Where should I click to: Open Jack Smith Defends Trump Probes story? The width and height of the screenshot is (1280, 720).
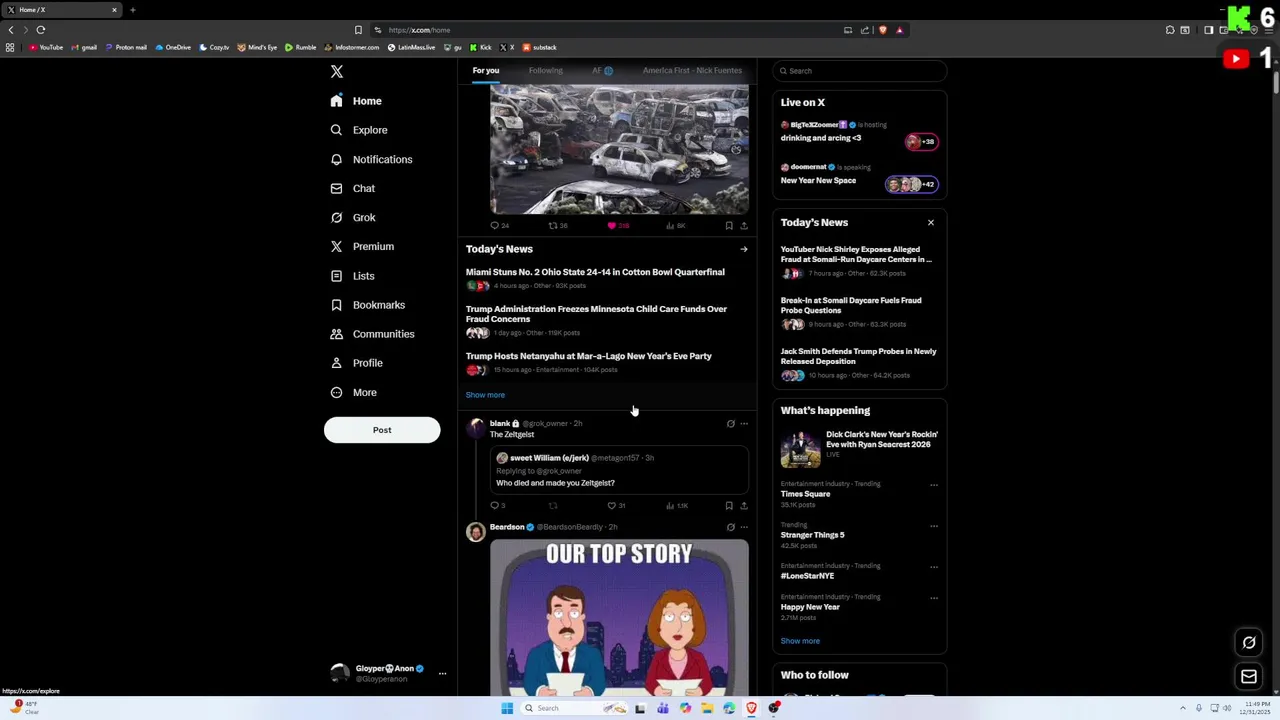point(858,356)
